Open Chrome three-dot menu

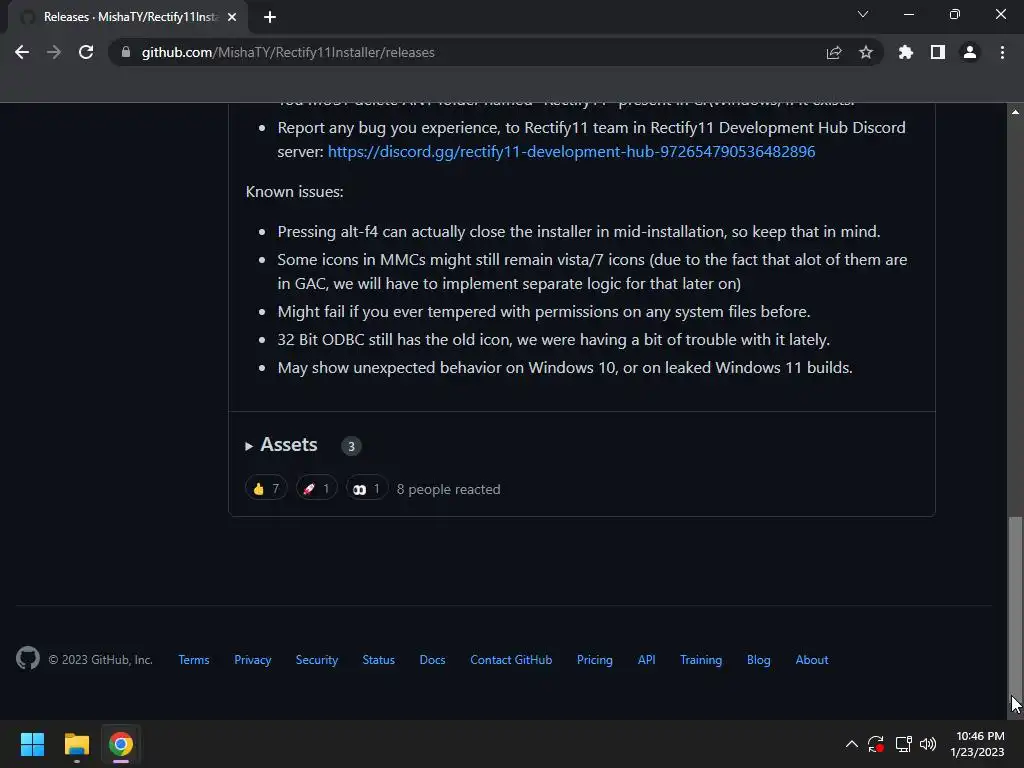[1002, 52]
